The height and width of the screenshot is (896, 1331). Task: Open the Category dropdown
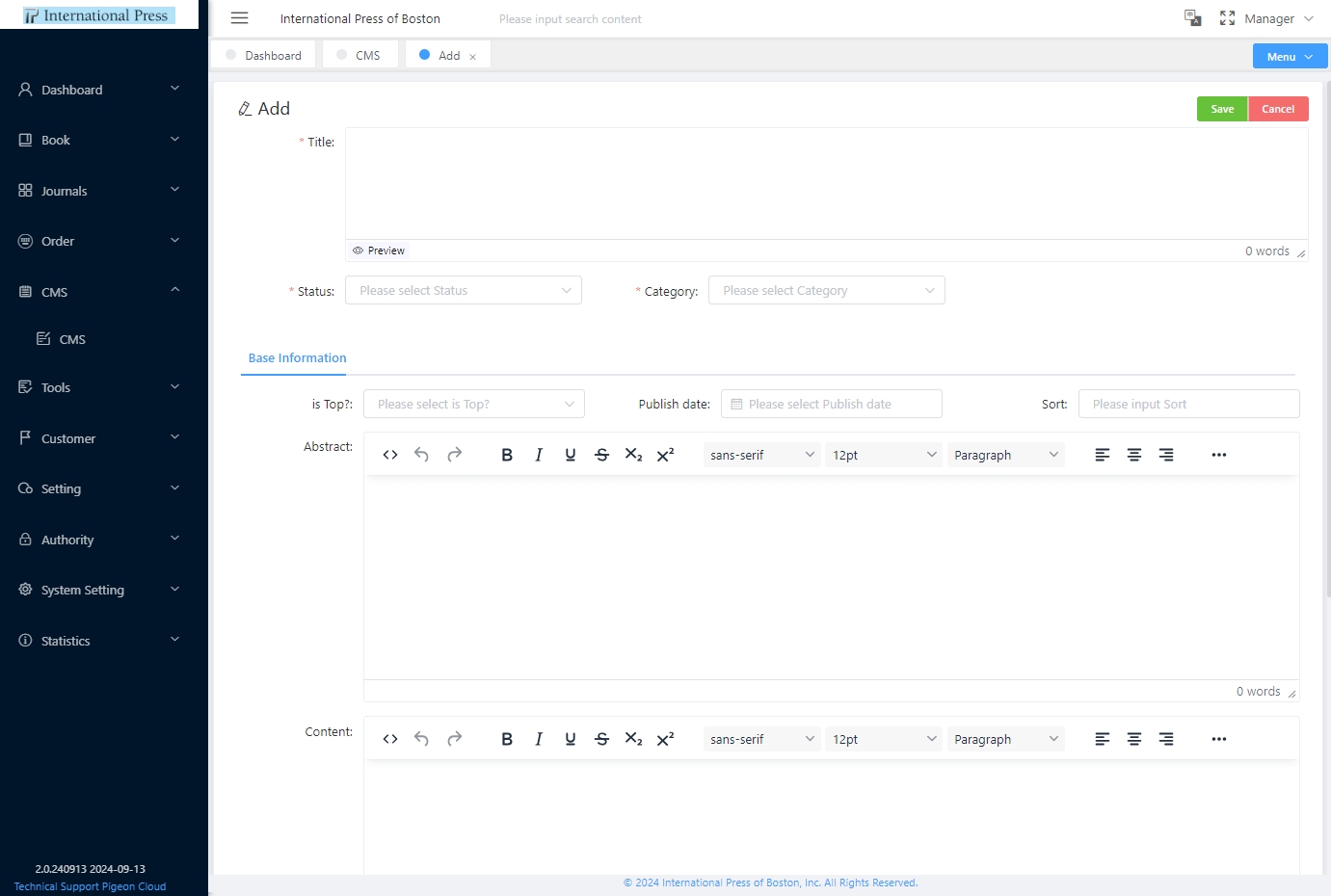827,290
